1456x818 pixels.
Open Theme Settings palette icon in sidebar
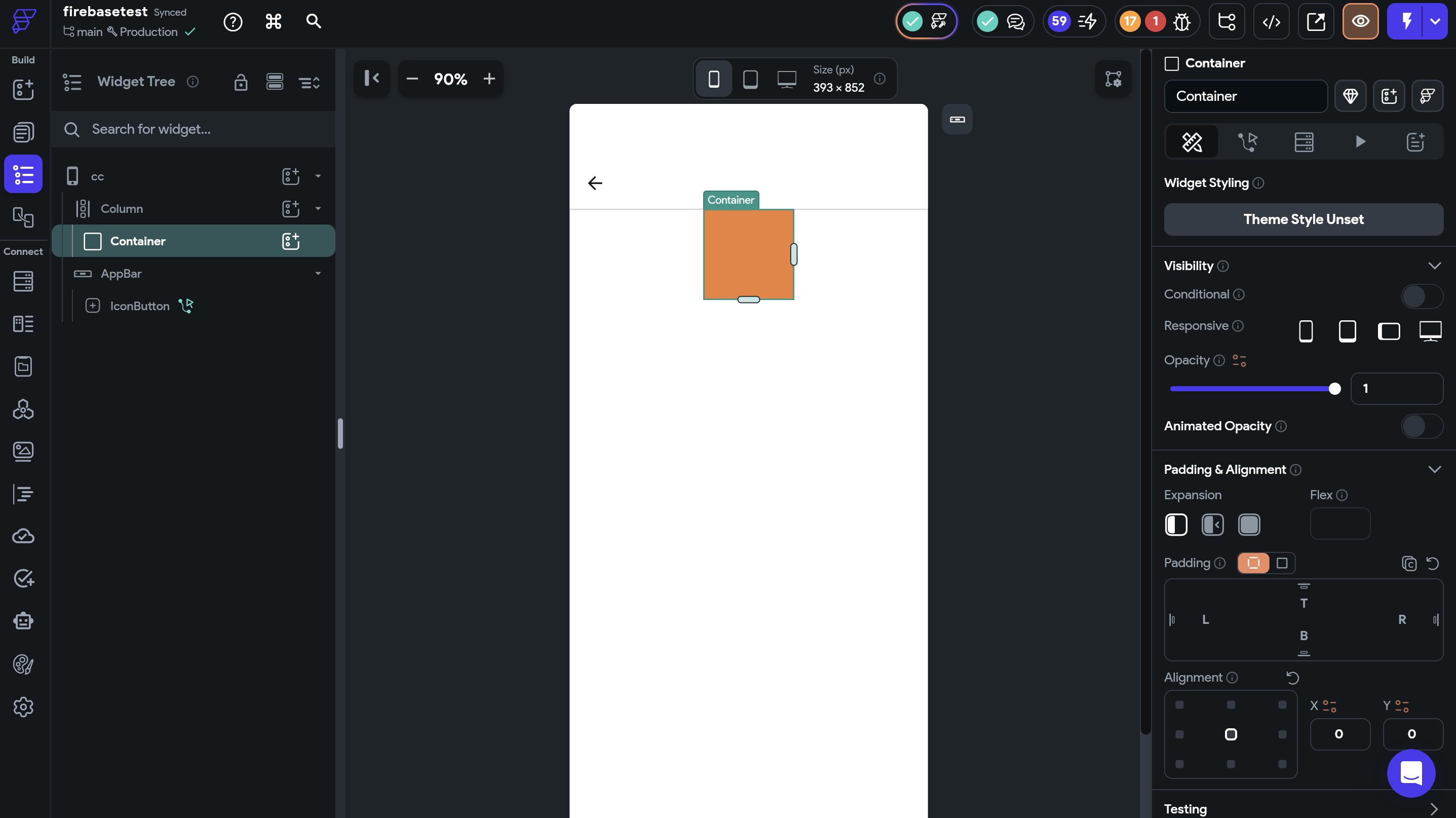click(23, 664)
